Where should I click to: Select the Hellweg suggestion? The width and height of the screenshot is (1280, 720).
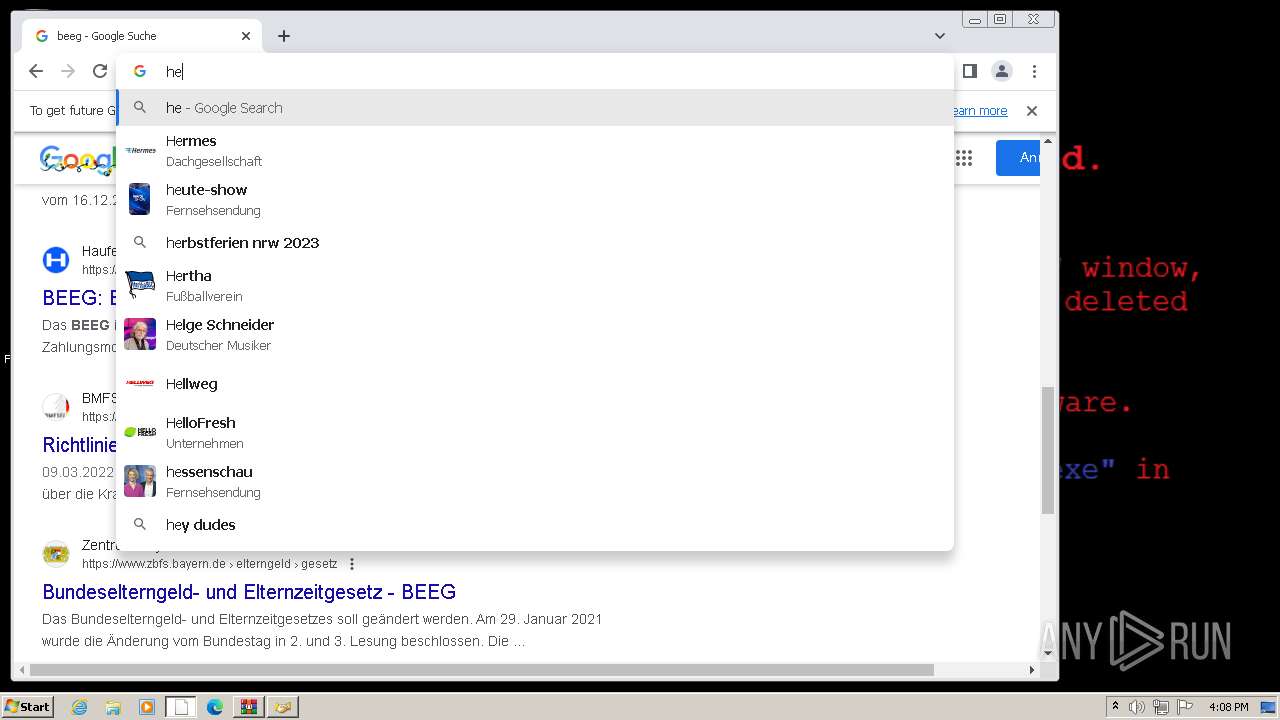(x=535, y=384)
